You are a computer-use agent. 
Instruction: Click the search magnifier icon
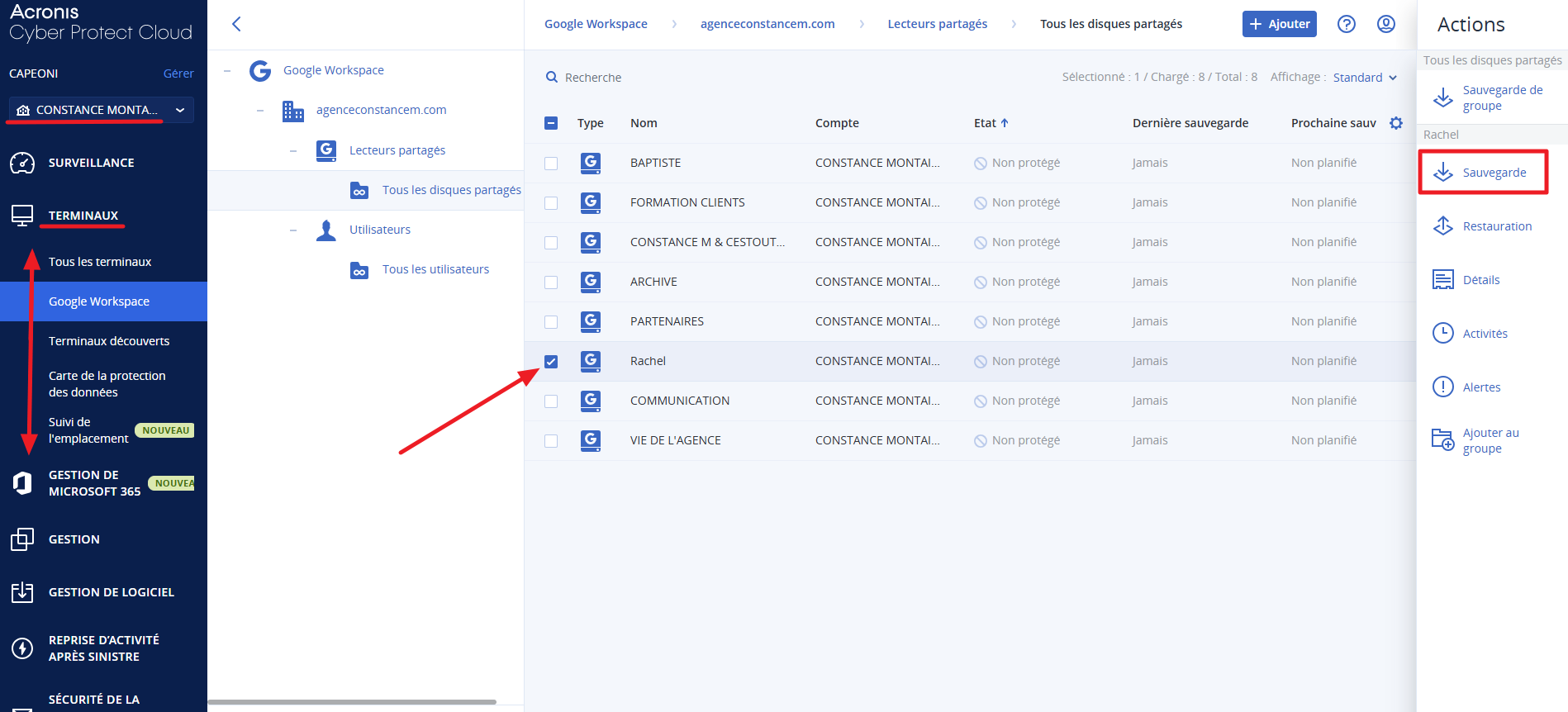pyautogui.click(x=552, y=77)
